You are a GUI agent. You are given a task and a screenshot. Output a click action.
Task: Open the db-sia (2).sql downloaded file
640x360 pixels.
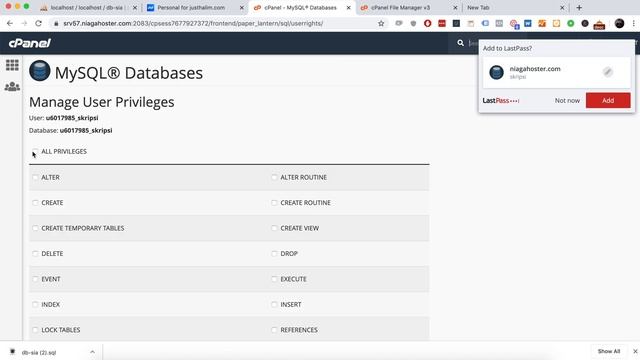tap(39, 352)
